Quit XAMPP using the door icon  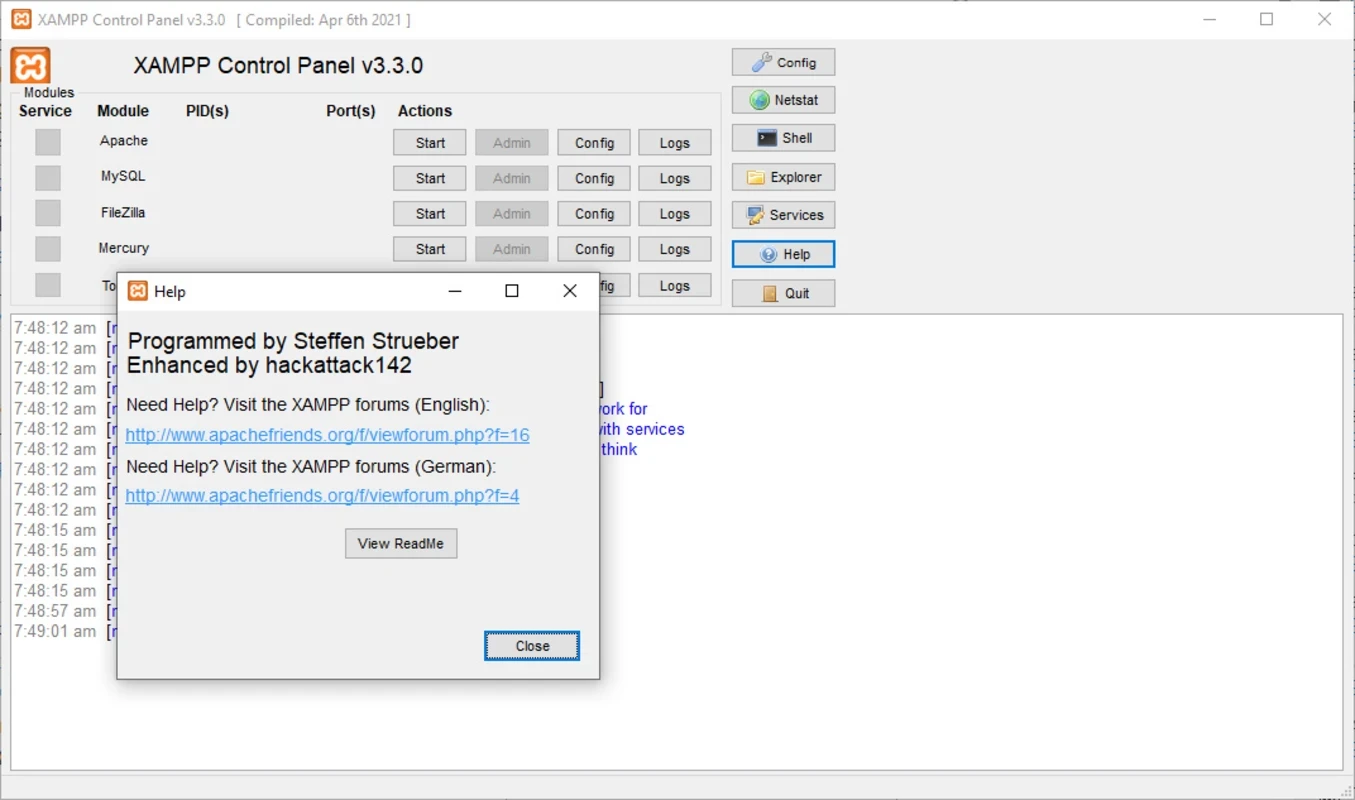coord(783,293)
